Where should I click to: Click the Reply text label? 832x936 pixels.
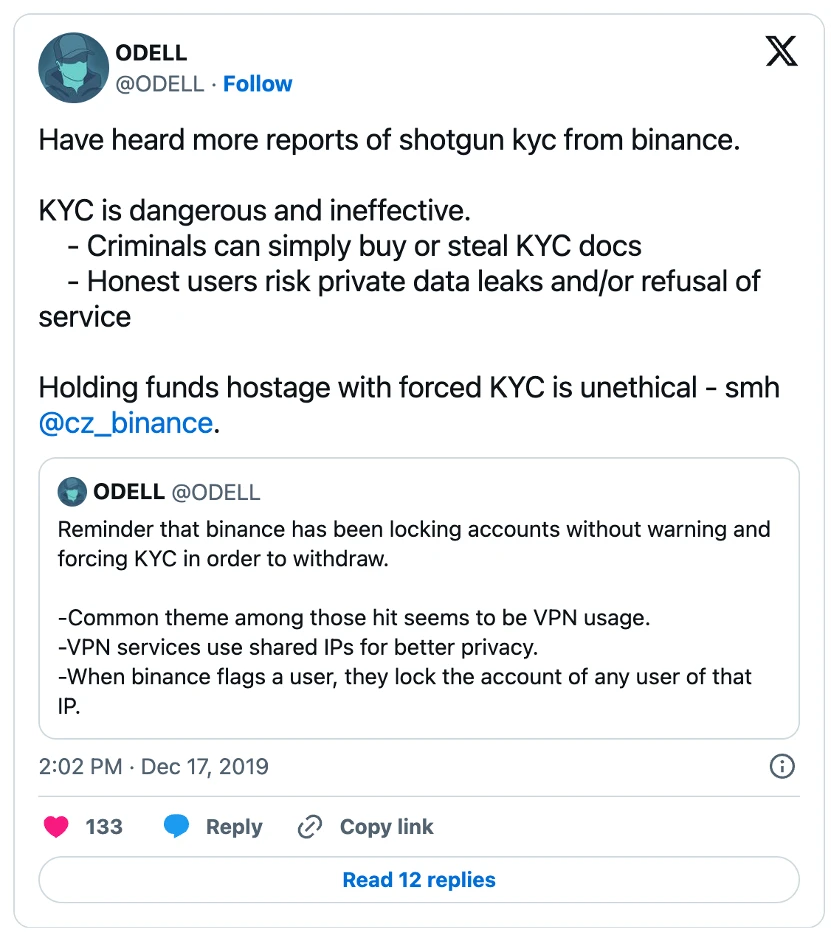point(234,827)
